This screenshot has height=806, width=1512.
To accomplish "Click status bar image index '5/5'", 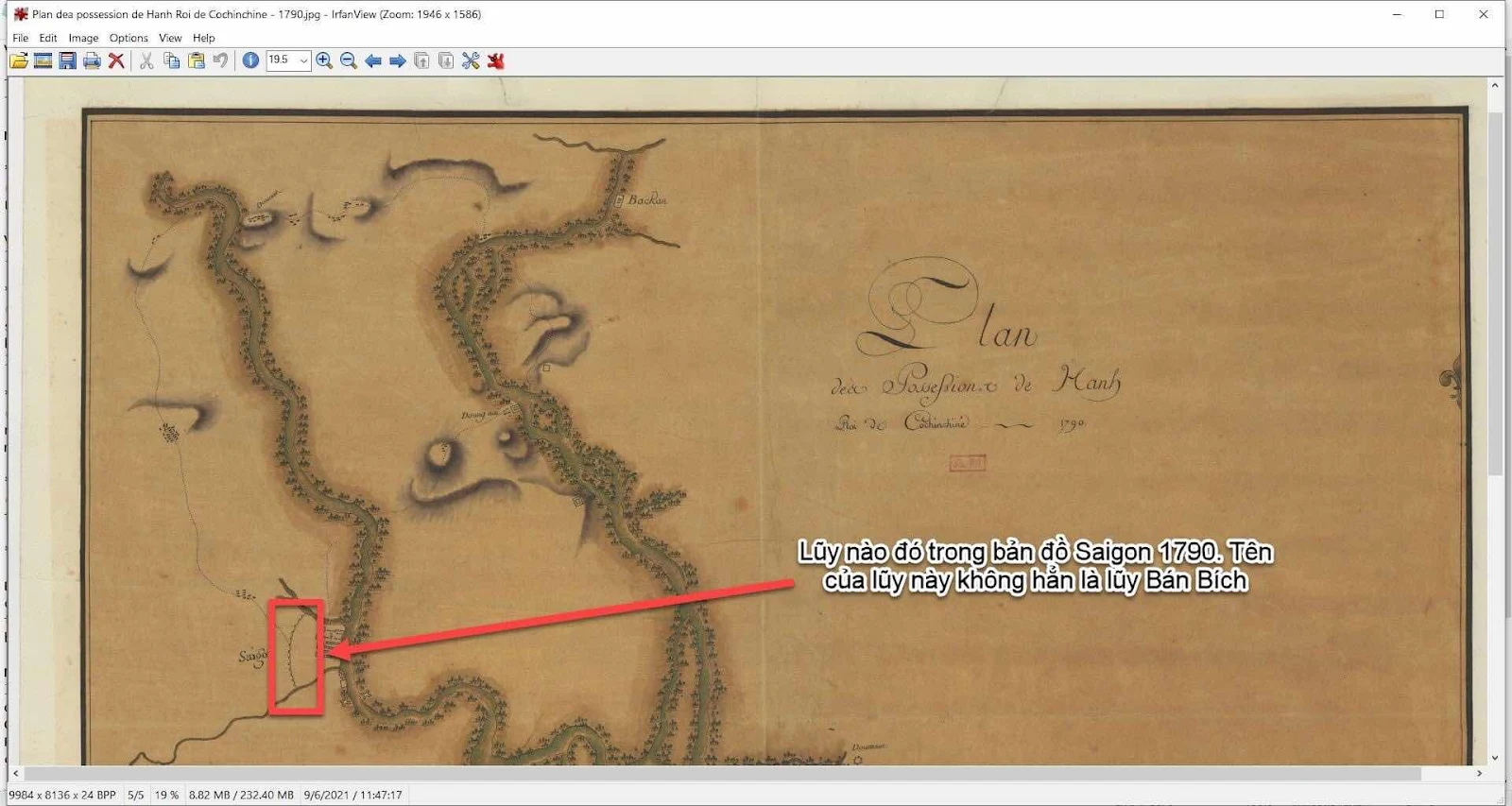I will click(136, 795).
